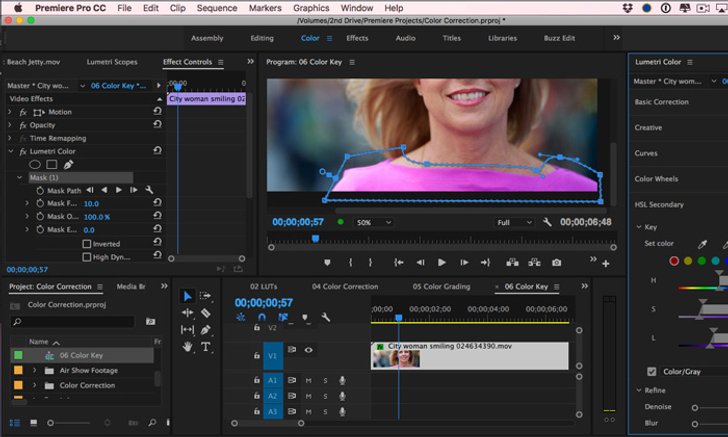This screenshot has height=437, width=728.
Task: Open the Full playback resolution dropdown
Action: (x=514, y=222)
